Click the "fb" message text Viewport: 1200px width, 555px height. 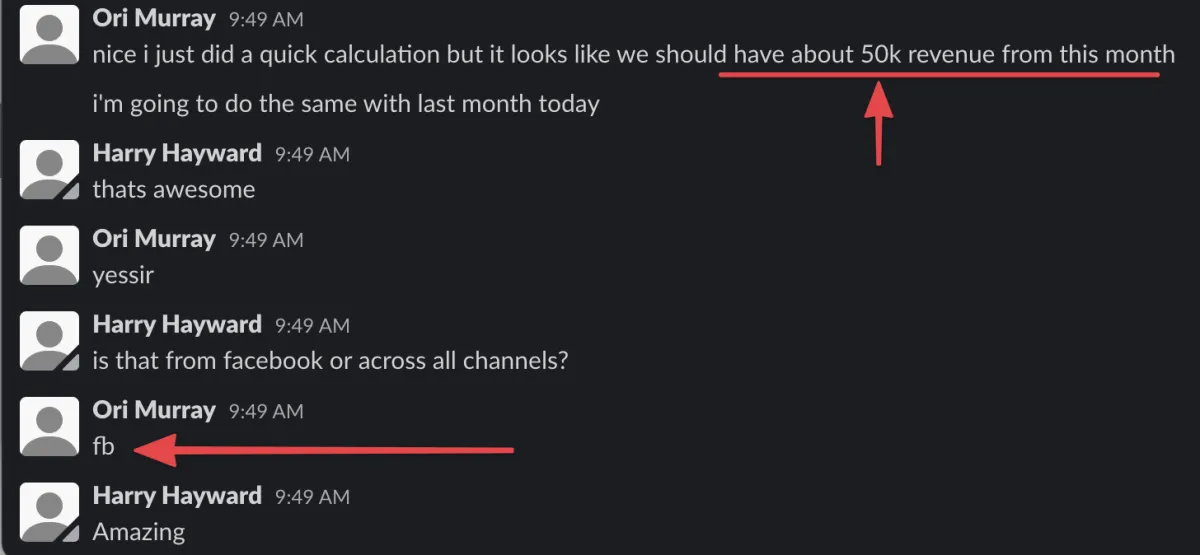(x=103, y=446)
